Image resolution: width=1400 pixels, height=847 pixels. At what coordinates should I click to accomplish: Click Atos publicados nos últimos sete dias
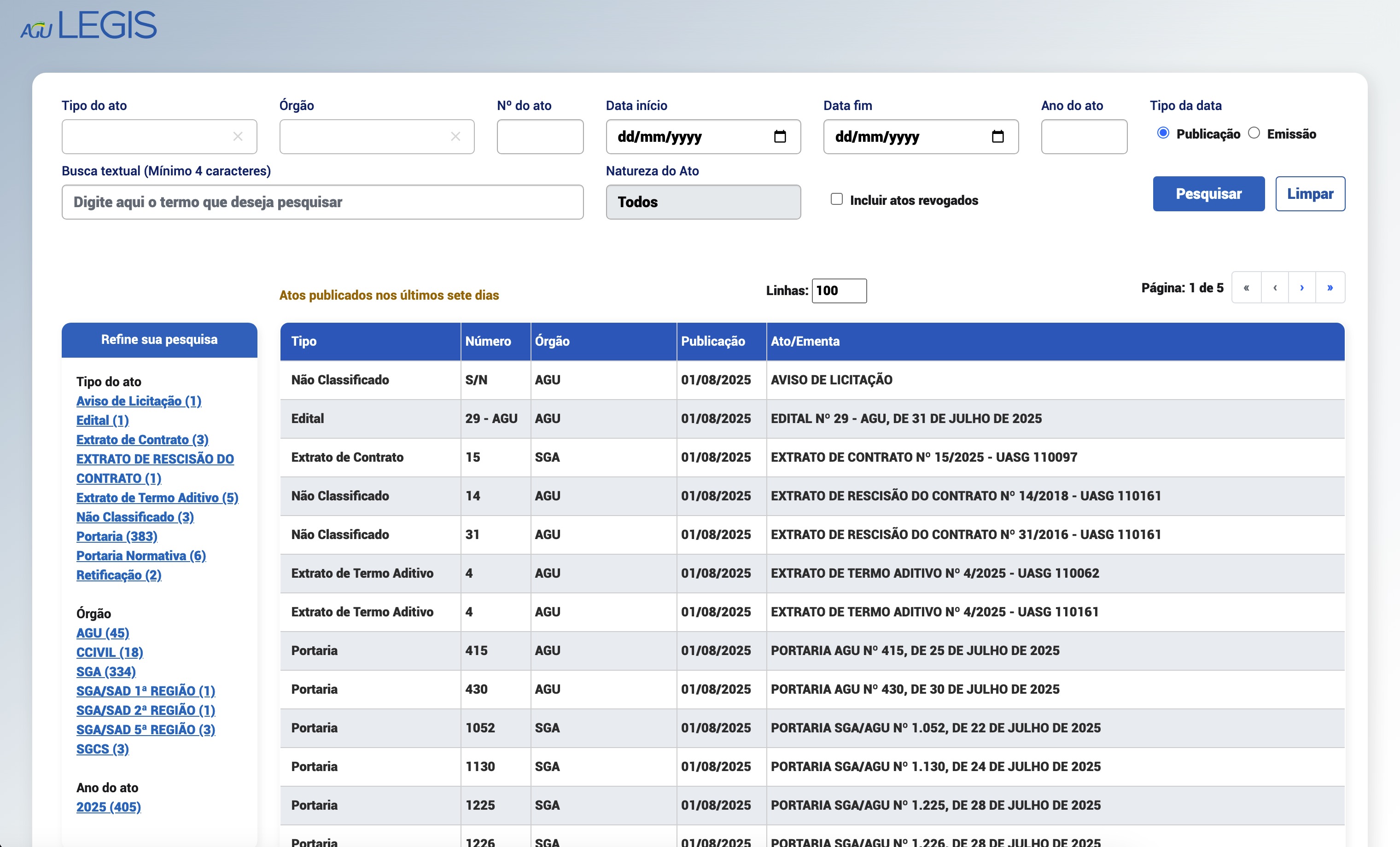389,296
